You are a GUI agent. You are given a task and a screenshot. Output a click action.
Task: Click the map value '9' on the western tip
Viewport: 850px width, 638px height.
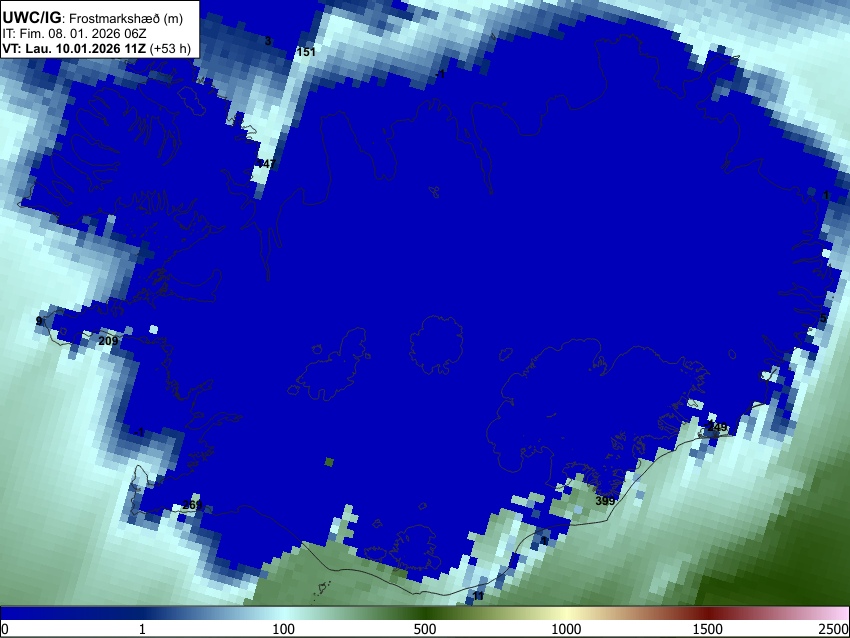coord(39,321)
